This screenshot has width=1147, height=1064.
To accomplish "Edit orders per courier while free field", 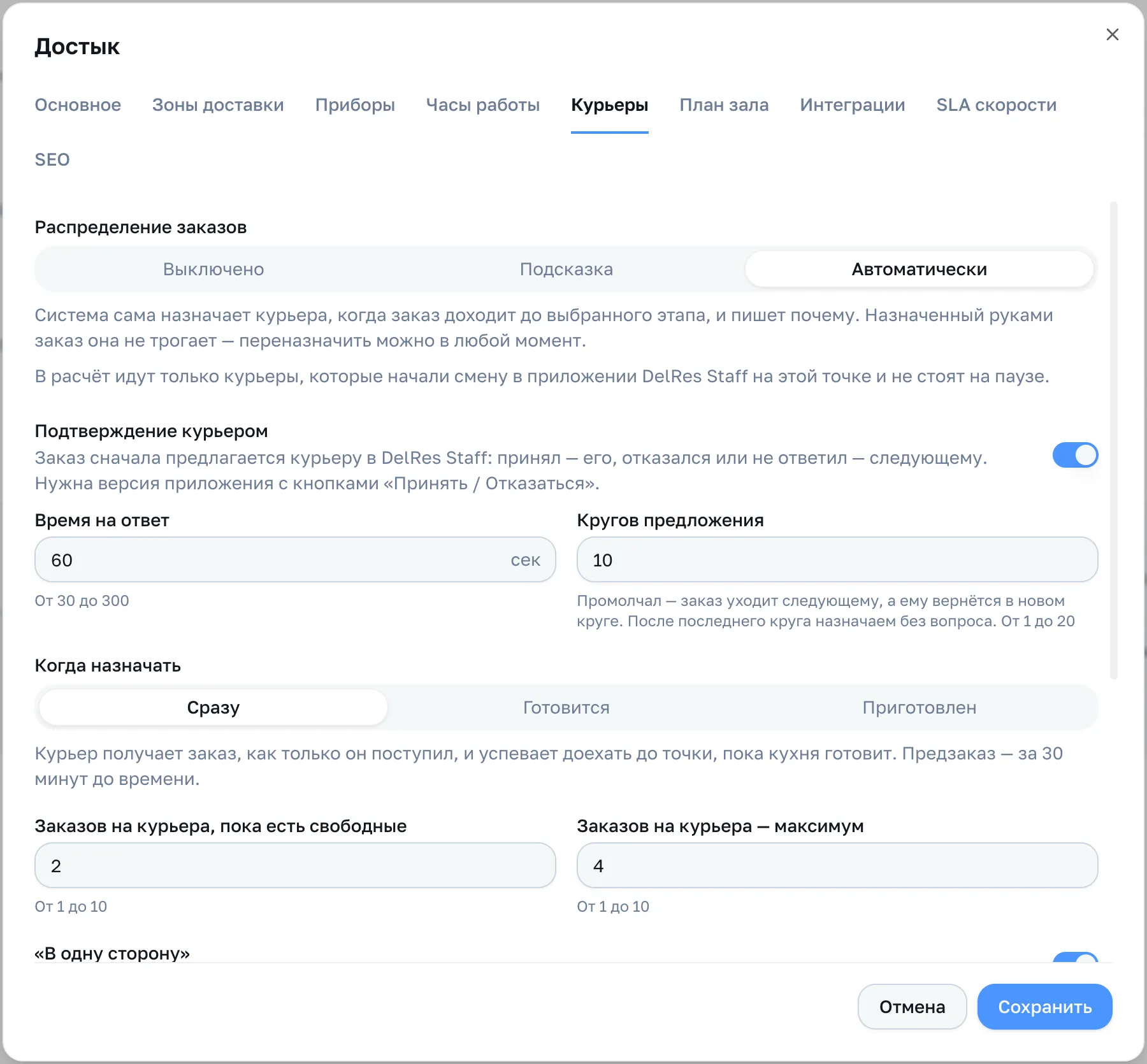I will (x=295, y=865).
